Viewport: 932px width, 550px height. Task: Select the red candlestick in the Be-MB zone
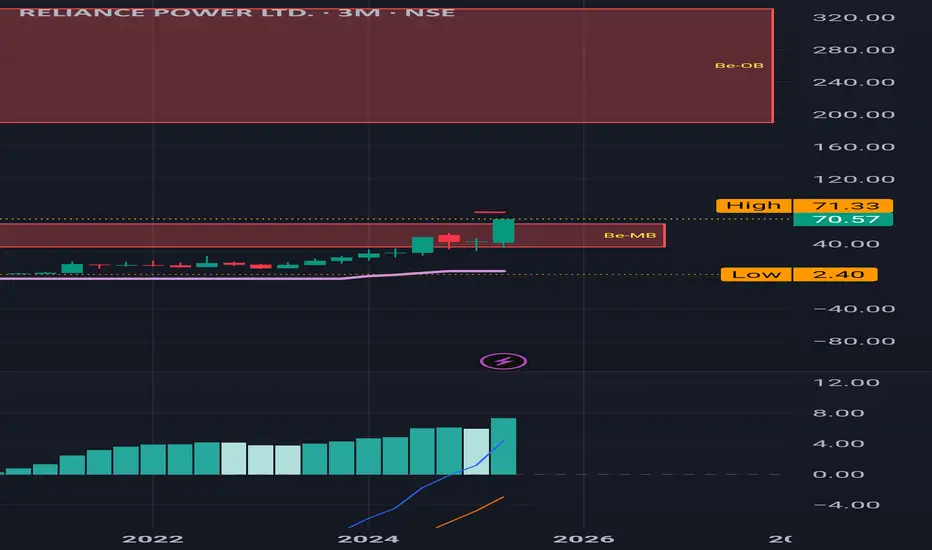click(x=449, y=238)
